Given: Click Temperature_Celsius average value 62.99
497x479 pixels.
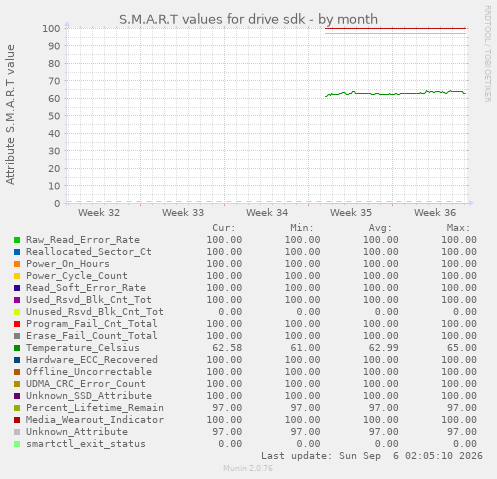Looking at the screenshot, I should pyautogui.click(x=383, y=348).
